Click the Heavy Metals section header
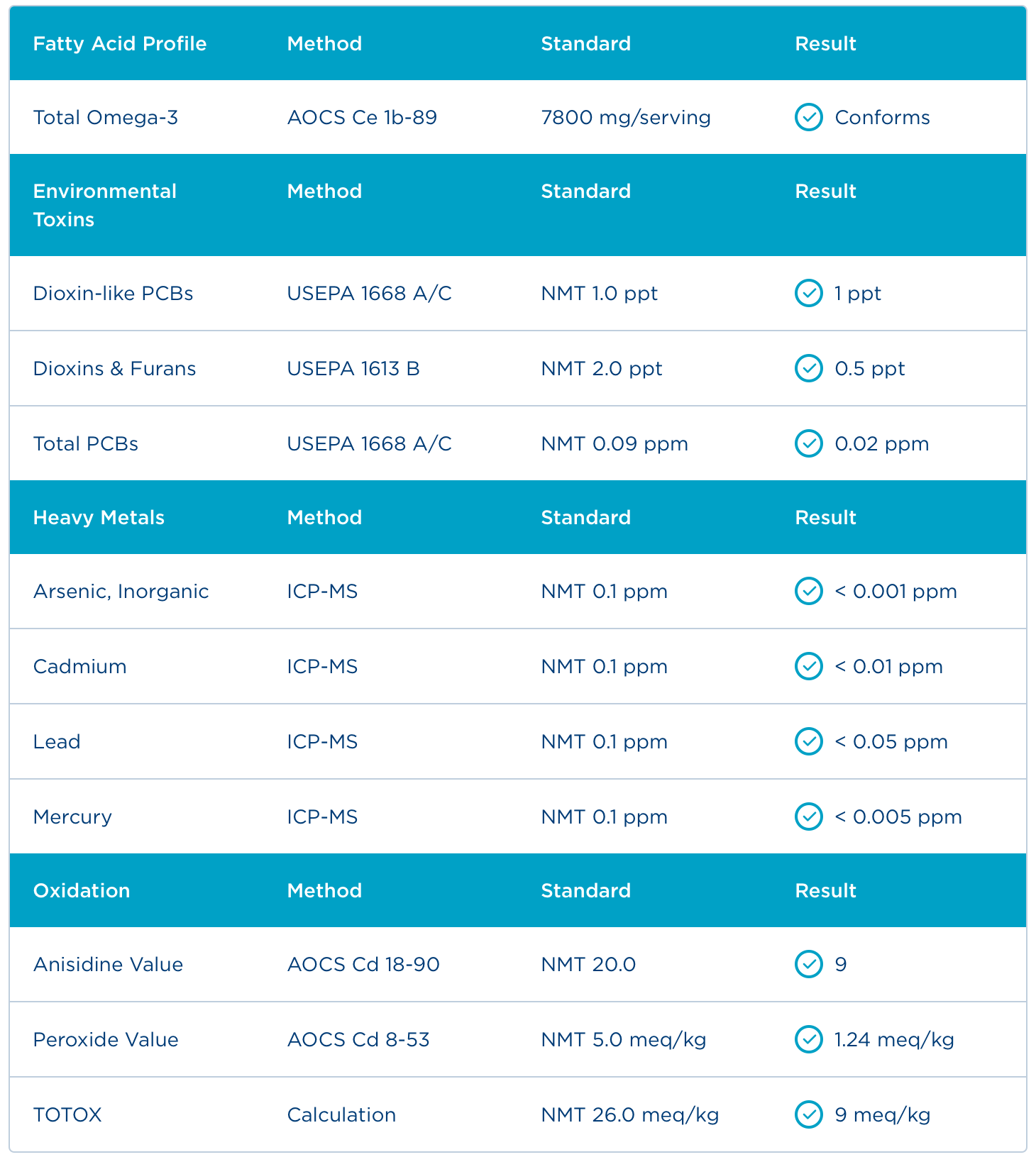 click(x=99, y=518)
